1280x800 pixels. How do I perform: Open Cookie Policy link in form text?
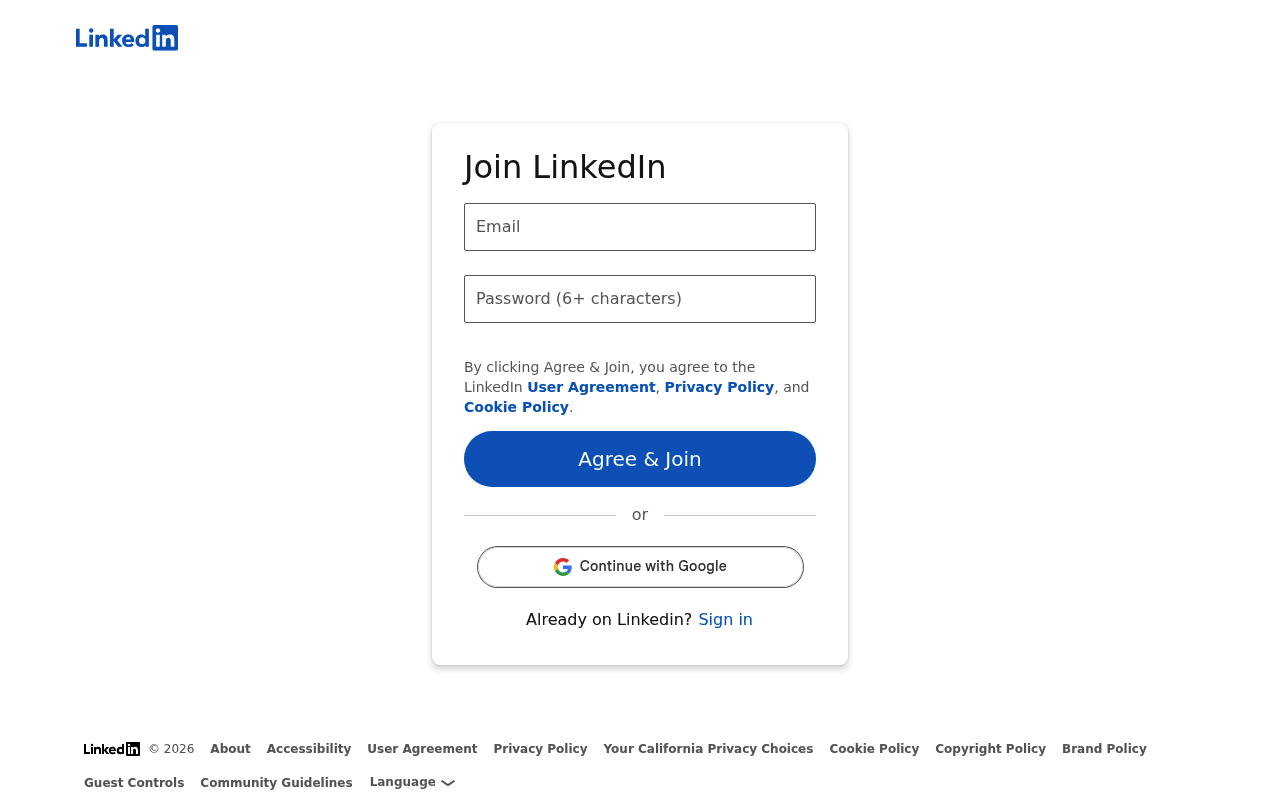516,407
